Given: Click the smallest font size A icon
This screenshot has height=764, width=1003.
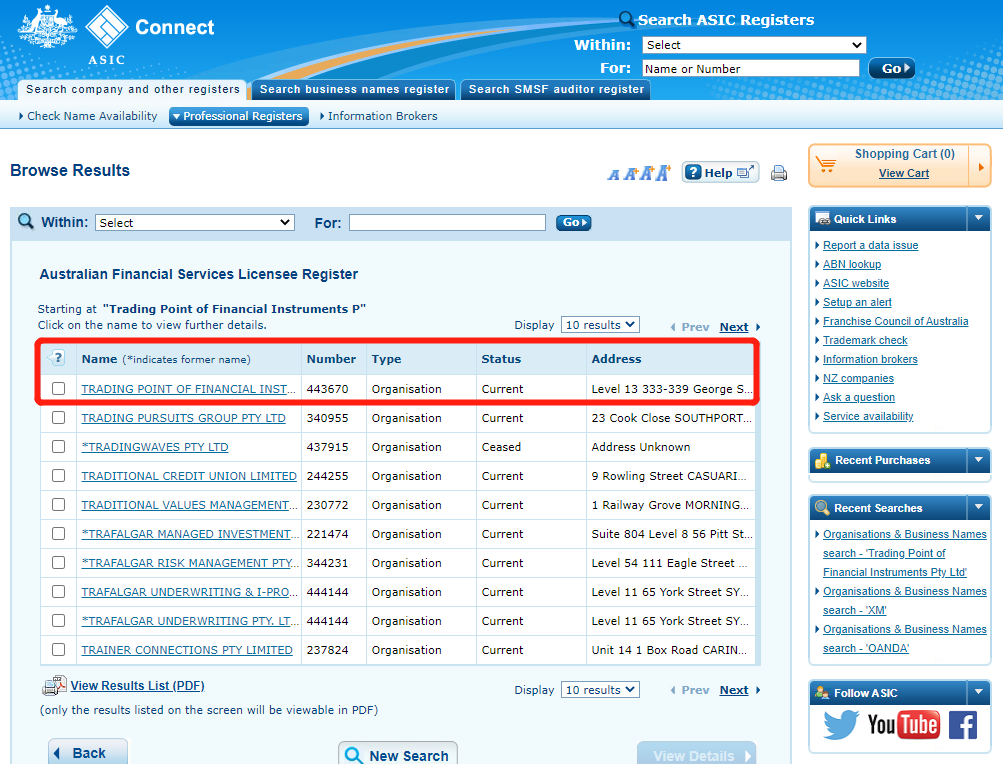Looking at the screenshot, I should 613,175.
